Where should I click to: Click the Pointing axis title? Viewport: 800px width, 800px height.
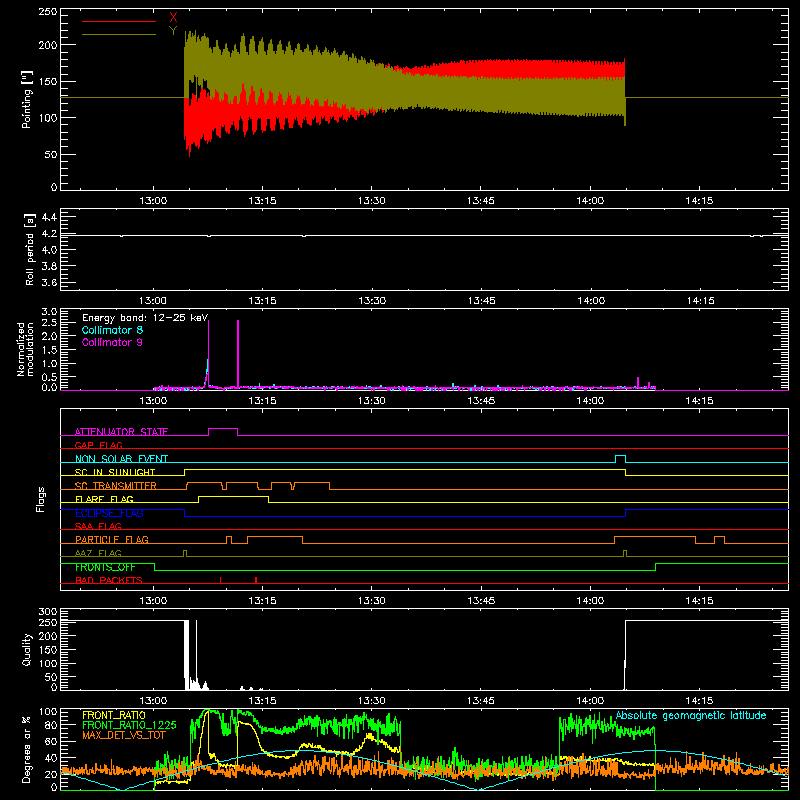pyautogui.click(x=27, y=99)
